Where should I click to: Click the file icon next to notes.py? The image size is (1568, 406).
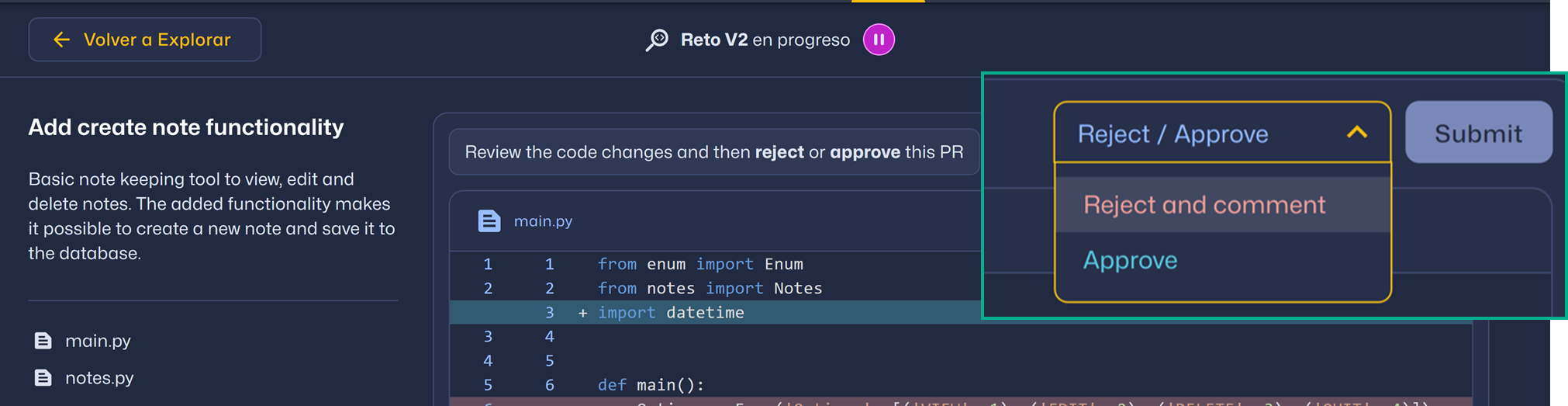pos(43,378)
